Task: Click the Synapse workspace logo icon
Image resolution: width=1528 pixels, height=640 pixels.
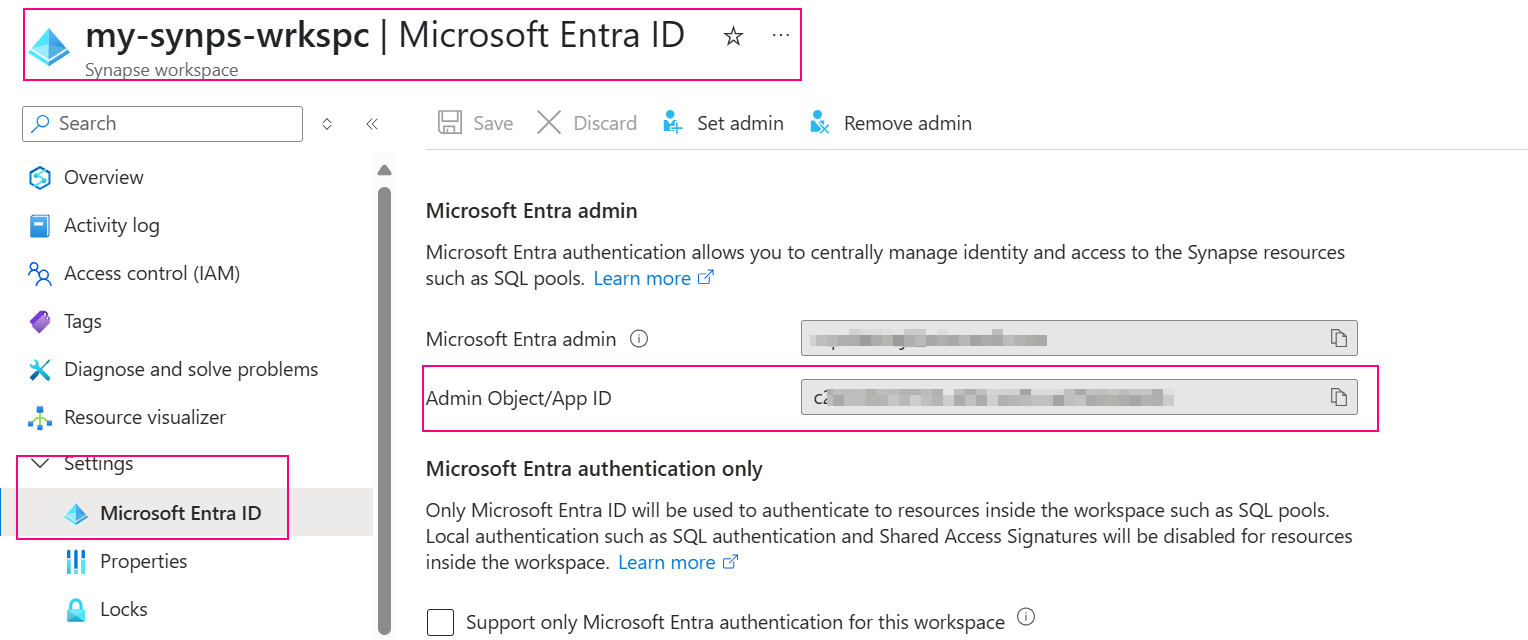Action: coord(49,46)
